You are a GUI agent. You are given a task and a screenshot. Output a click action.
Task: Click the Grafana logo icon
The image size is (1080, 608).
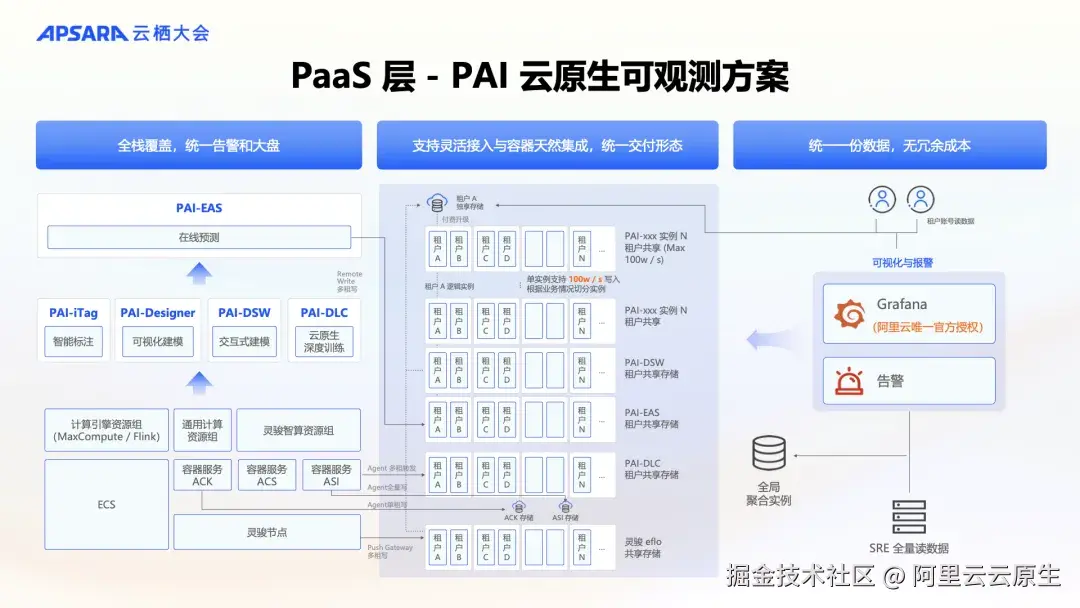(849, 311)
